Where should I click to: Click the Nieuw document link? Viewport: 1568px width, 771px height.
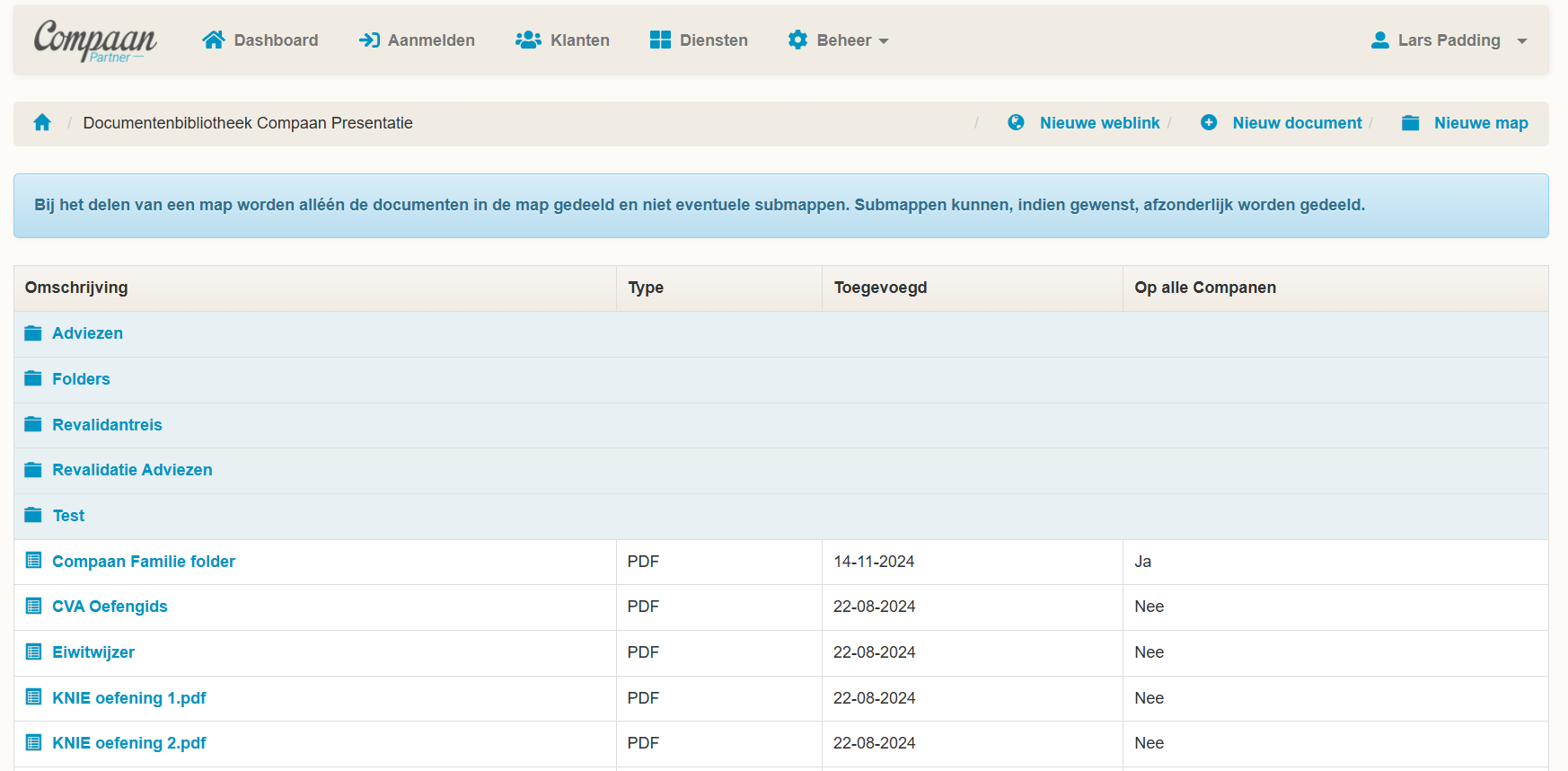pos(1297,123)
